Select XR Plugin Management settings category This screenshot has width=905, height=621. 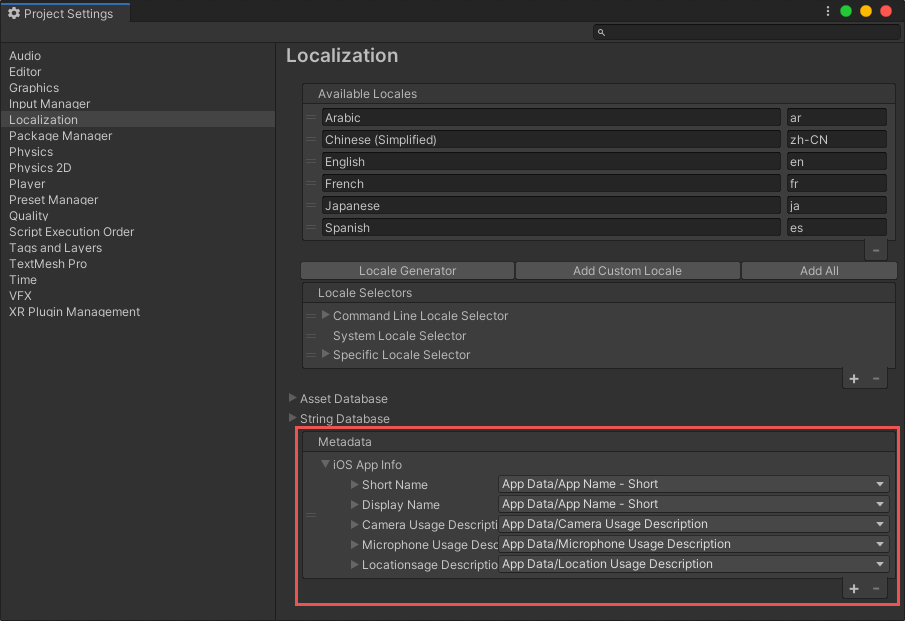[74, 312]
